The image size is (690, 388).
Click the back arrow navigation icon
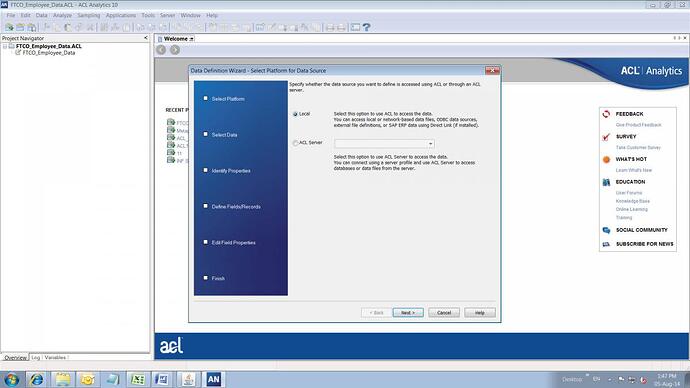pyautogui.click(x=161, y=50)
